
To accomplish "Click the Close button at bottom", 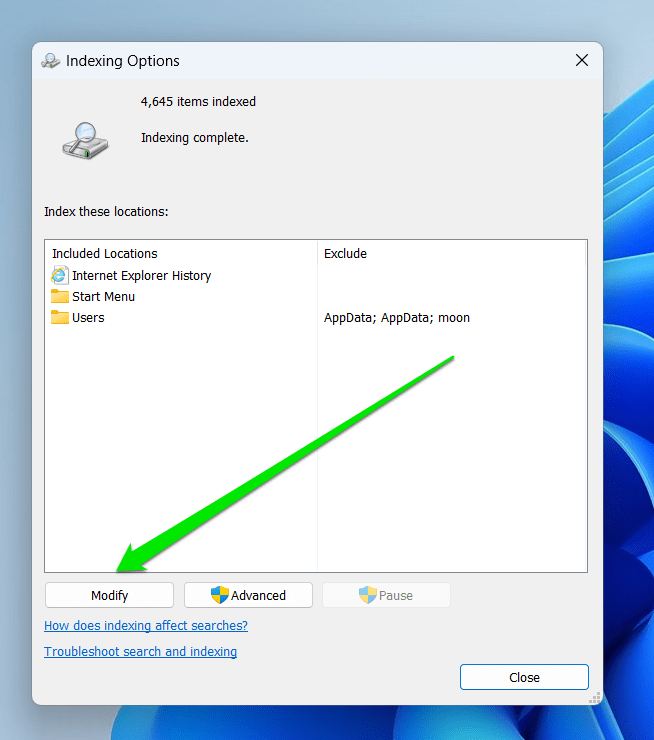I will [x=524, y=677].
